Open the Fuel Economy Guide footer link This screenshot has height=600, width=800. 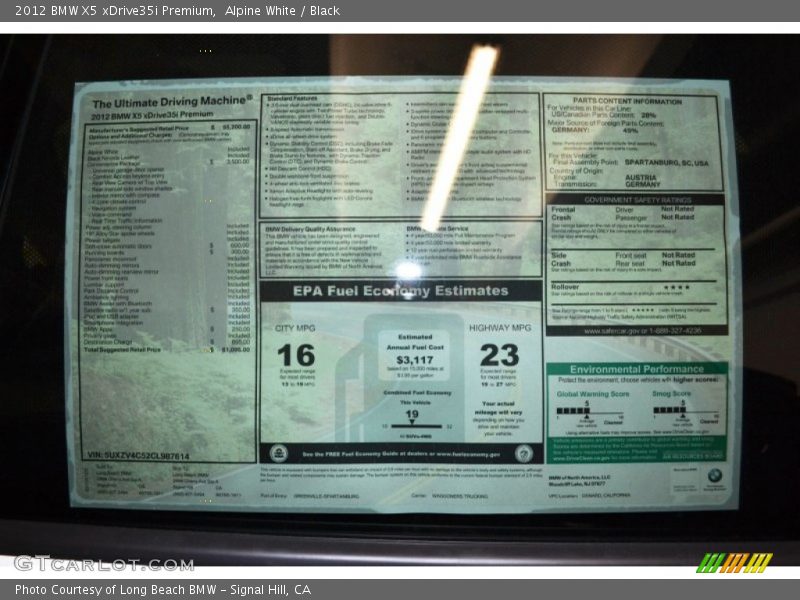401,454
